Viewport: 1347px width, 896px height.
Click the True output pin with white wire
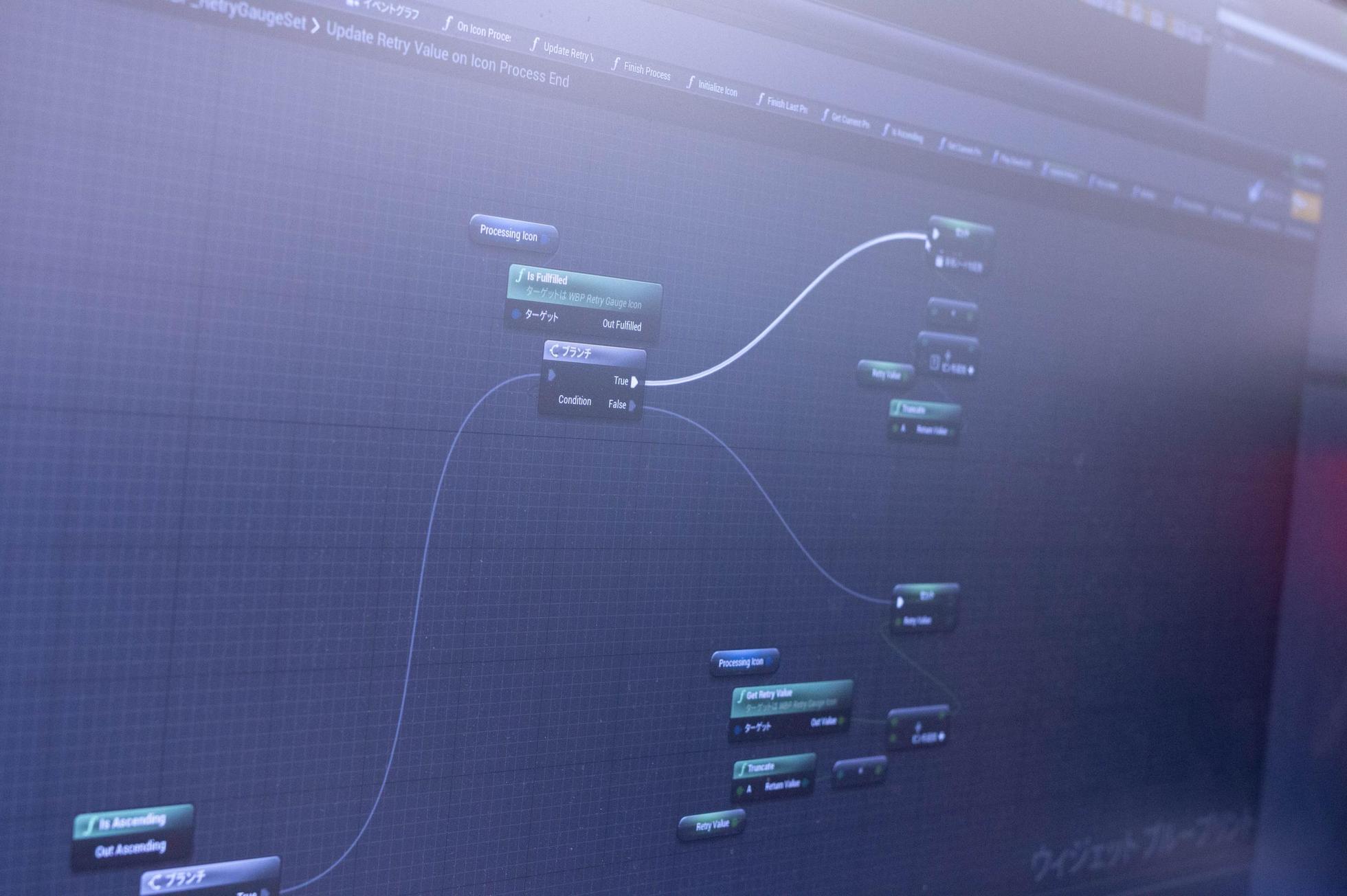point(634,381)
